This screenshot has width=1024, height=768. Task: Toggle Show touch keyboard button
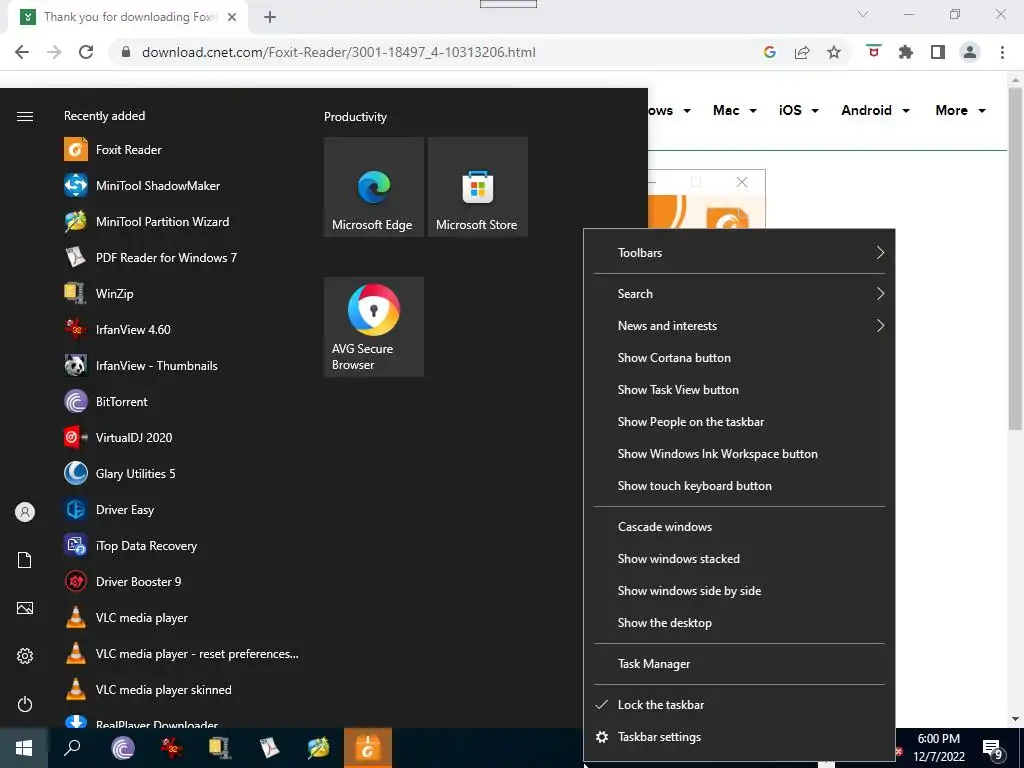(x=739, y=486)
